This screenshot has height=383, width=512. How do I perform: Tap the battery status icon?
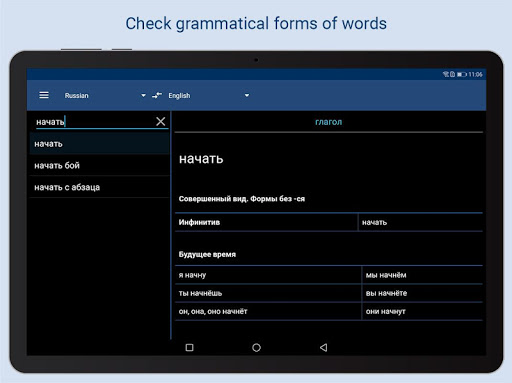462,74
